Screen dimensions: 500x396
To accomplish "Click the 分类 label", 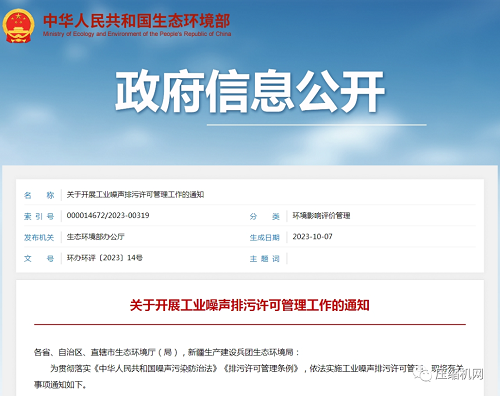I will coord(265,216).
